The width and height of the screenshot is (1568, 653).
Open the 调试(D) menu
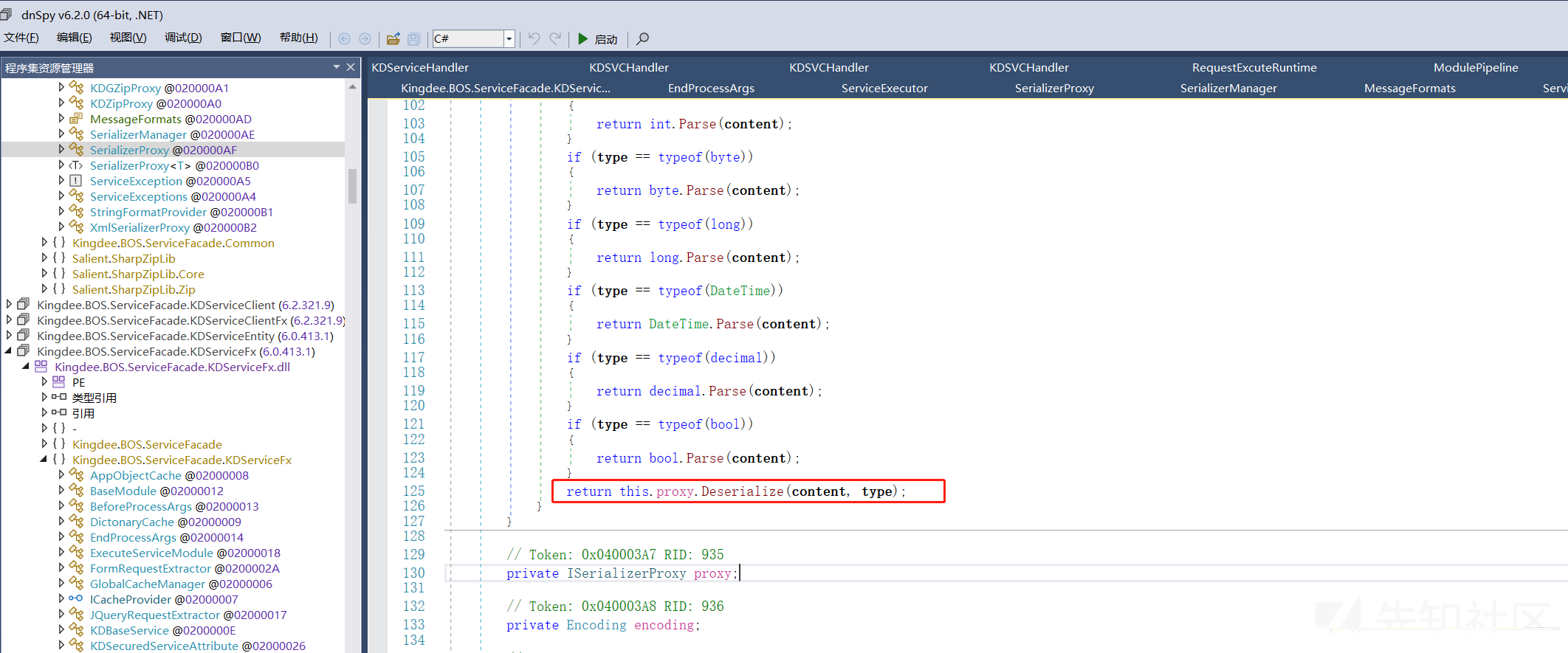click(x=183, y=38)
